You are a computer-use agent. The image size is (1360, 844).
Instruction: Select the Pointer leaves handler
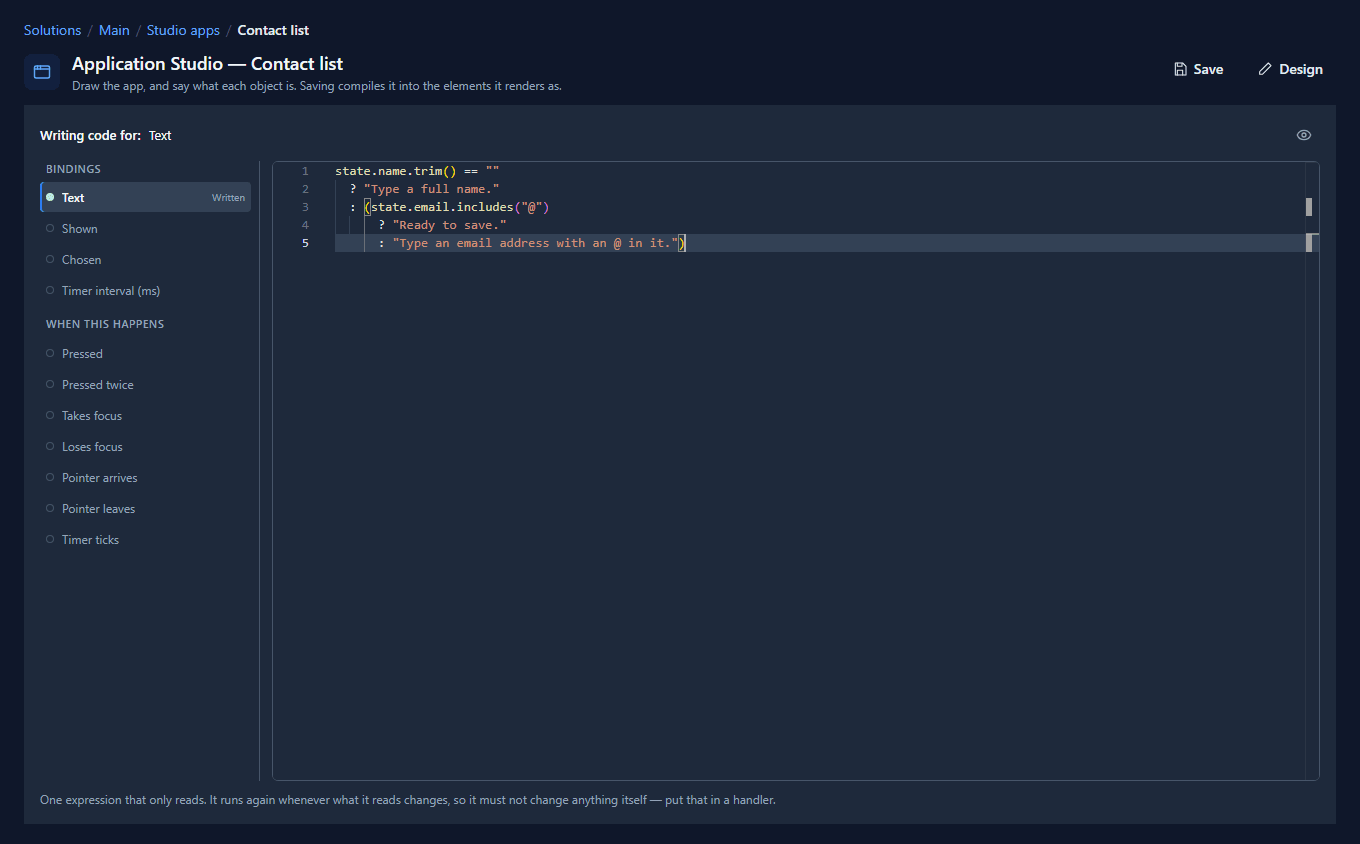(145, 508)
